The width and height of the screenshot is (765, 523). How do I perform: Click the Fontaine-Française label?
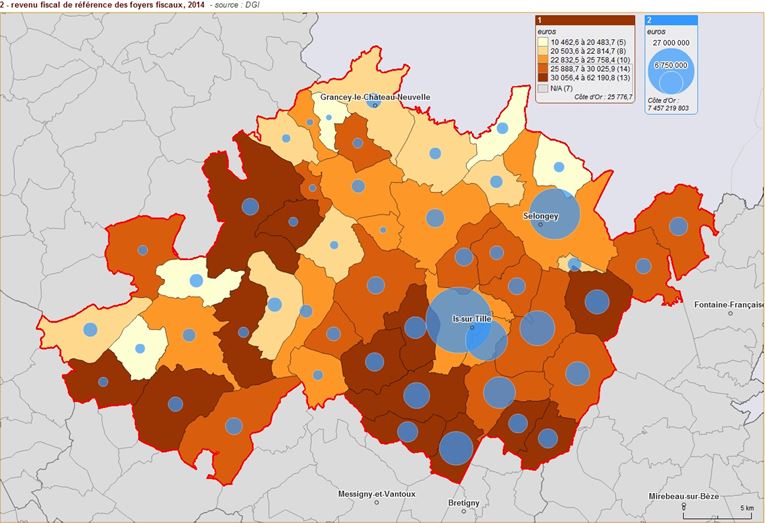pyautogui.click(x=729, y=305)
